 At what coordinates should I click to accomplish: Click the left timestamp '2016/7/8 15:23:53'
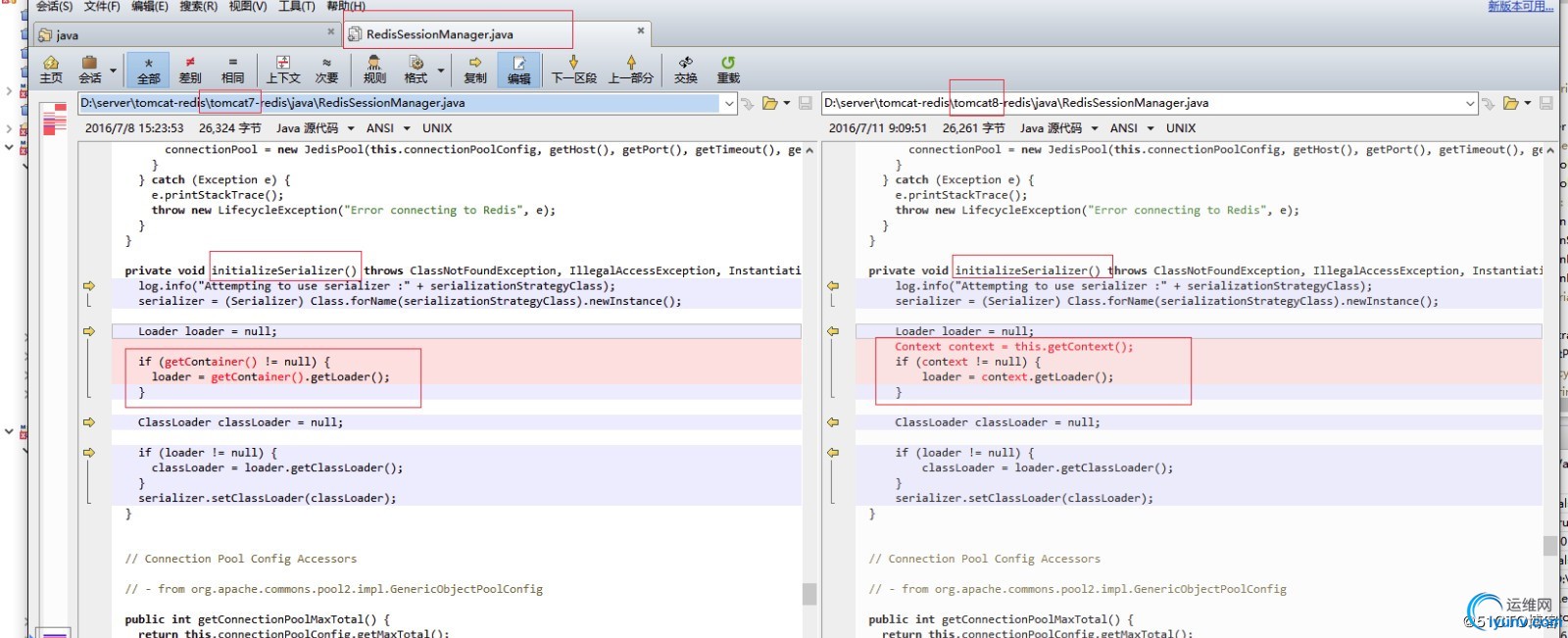134,128
